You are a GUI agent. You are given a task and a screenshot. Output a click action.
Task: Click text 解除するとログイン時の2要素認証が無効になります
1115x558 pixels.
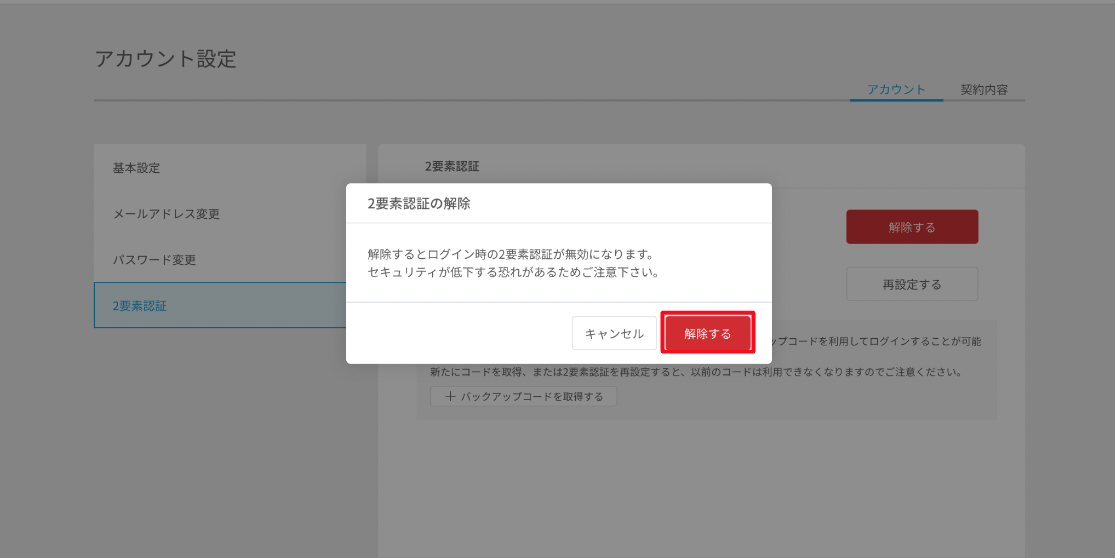point(510,254)
